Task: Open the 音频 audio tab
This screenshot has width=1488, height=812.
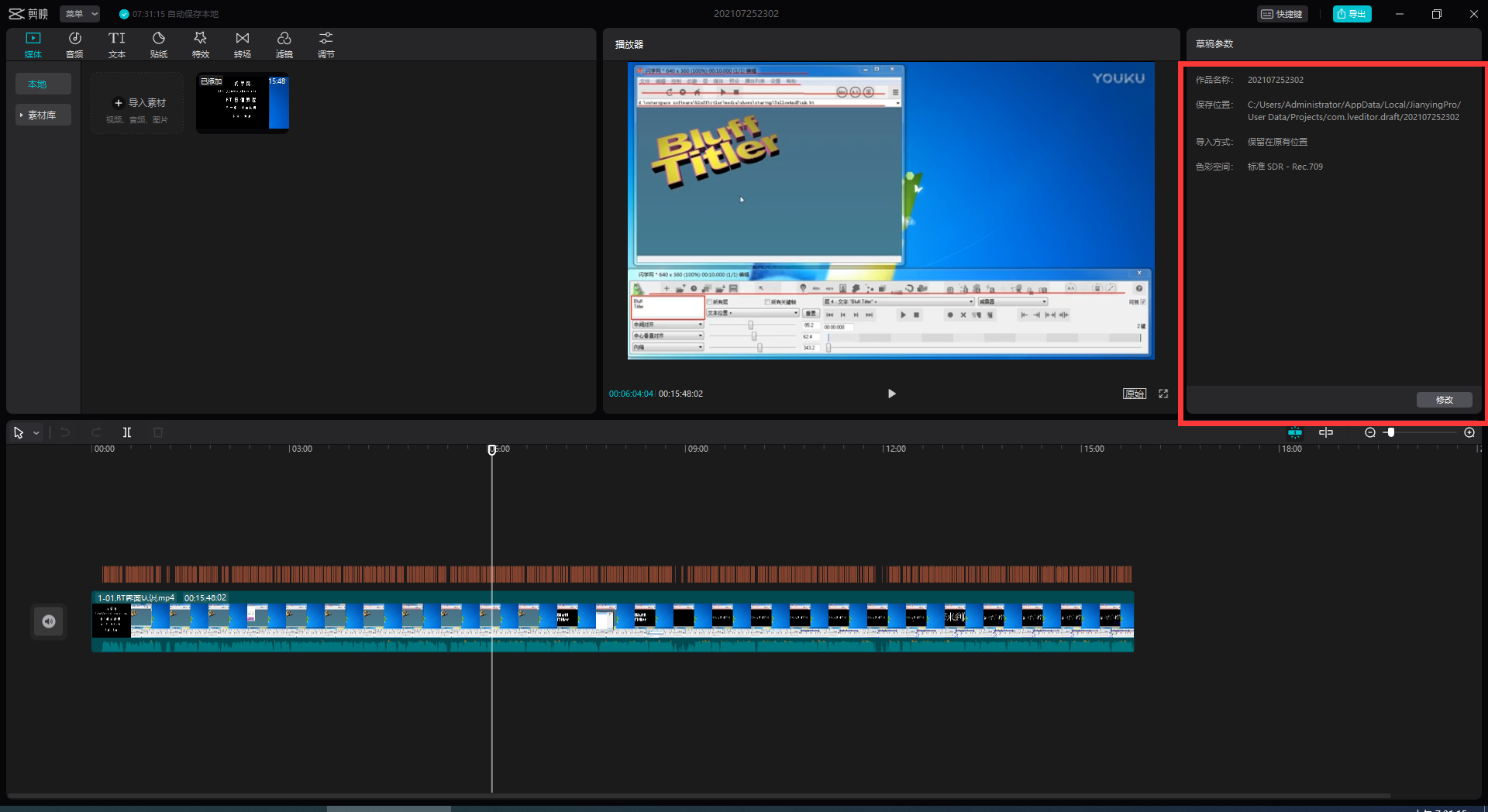Action: 74,45
